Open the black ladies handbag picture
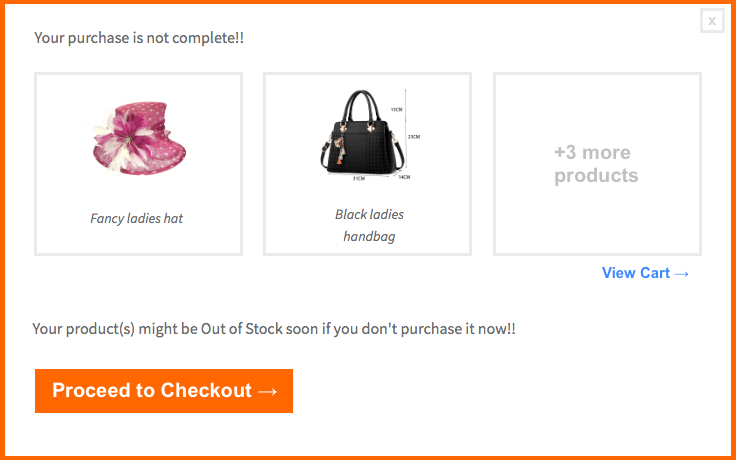Image resolution: width=736 pixels, height=460 pixels. click(x=361, y=134)
